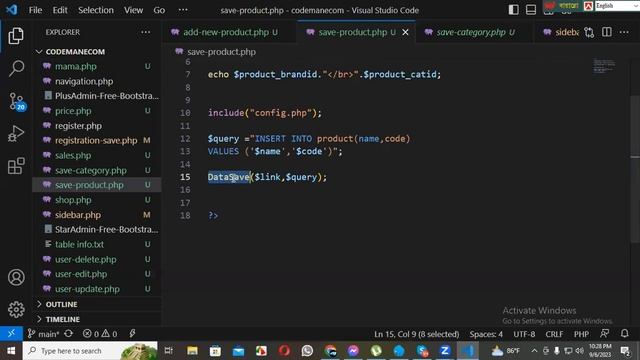Open the remote window status icon

pyautogui.click(x=11, y=333)
